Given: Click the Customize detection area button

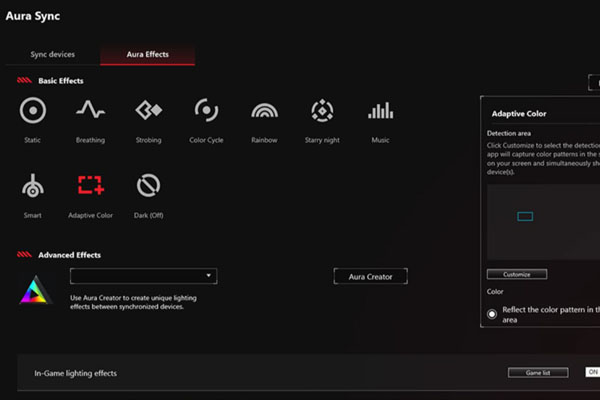Looking at the screenshot, I should [517, 274].
